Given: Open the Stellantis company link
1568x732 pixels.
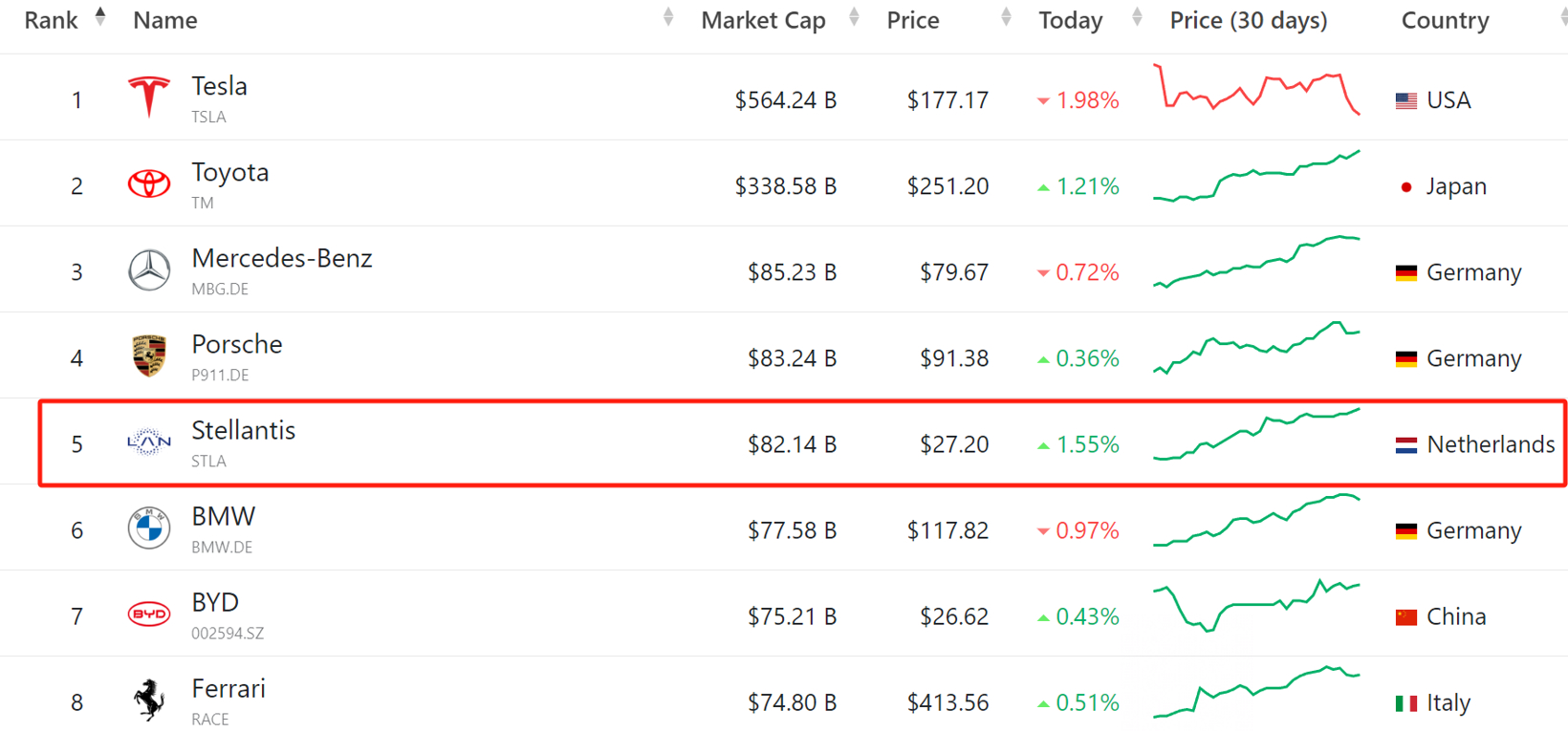Looking at the screenshot, I should click(243, 430).
